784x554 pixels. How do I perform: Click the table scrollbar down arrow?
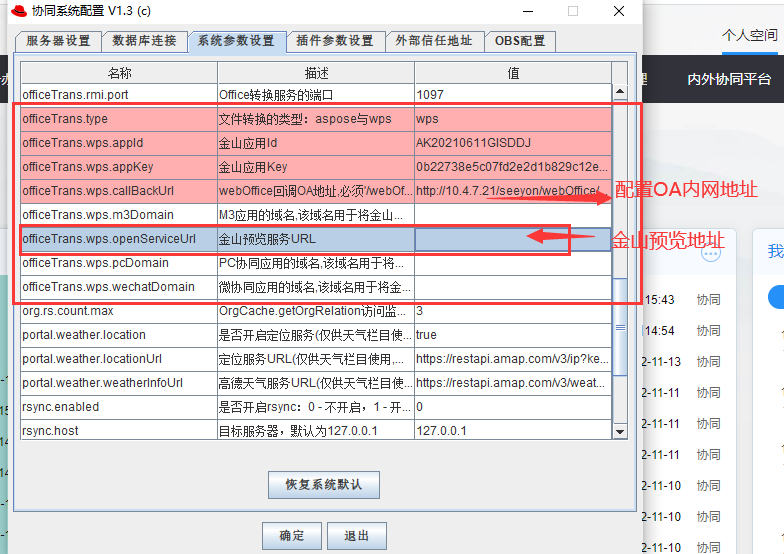pyautogui.click(x=620, y=432)
